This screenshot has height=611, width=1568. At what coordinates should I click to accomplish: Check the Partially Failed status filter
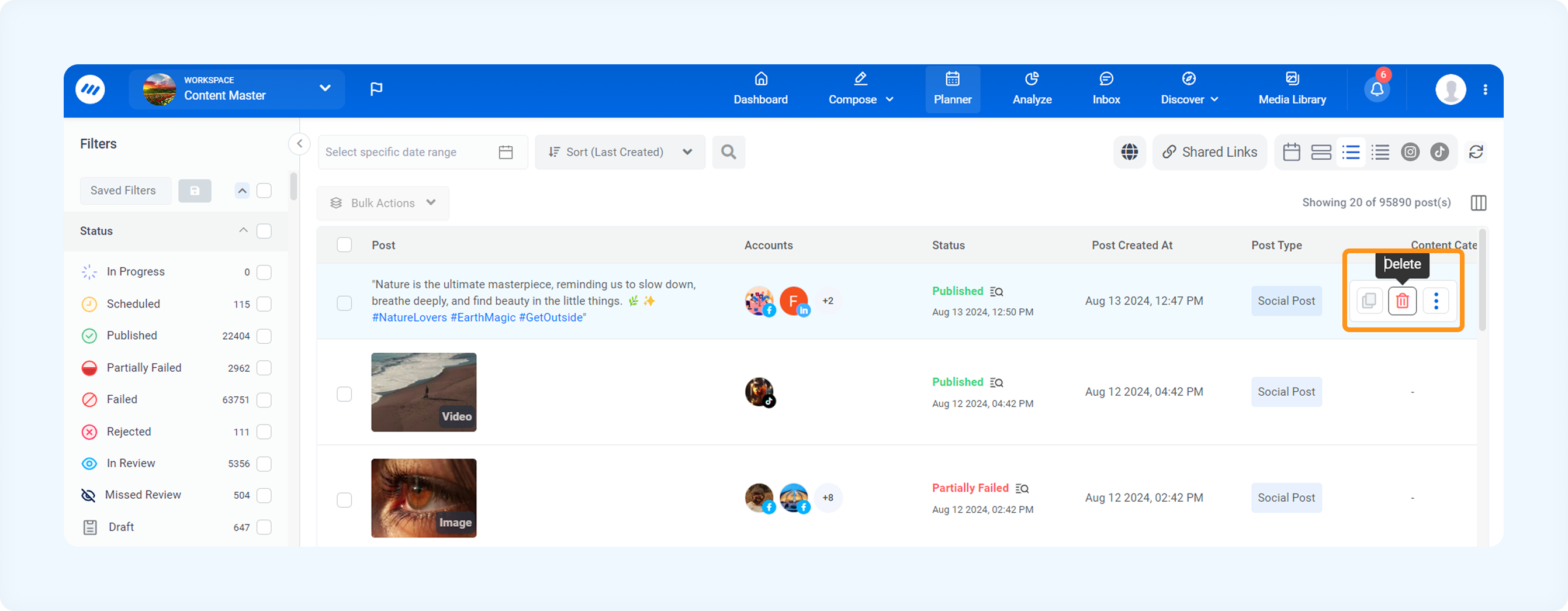264,368
